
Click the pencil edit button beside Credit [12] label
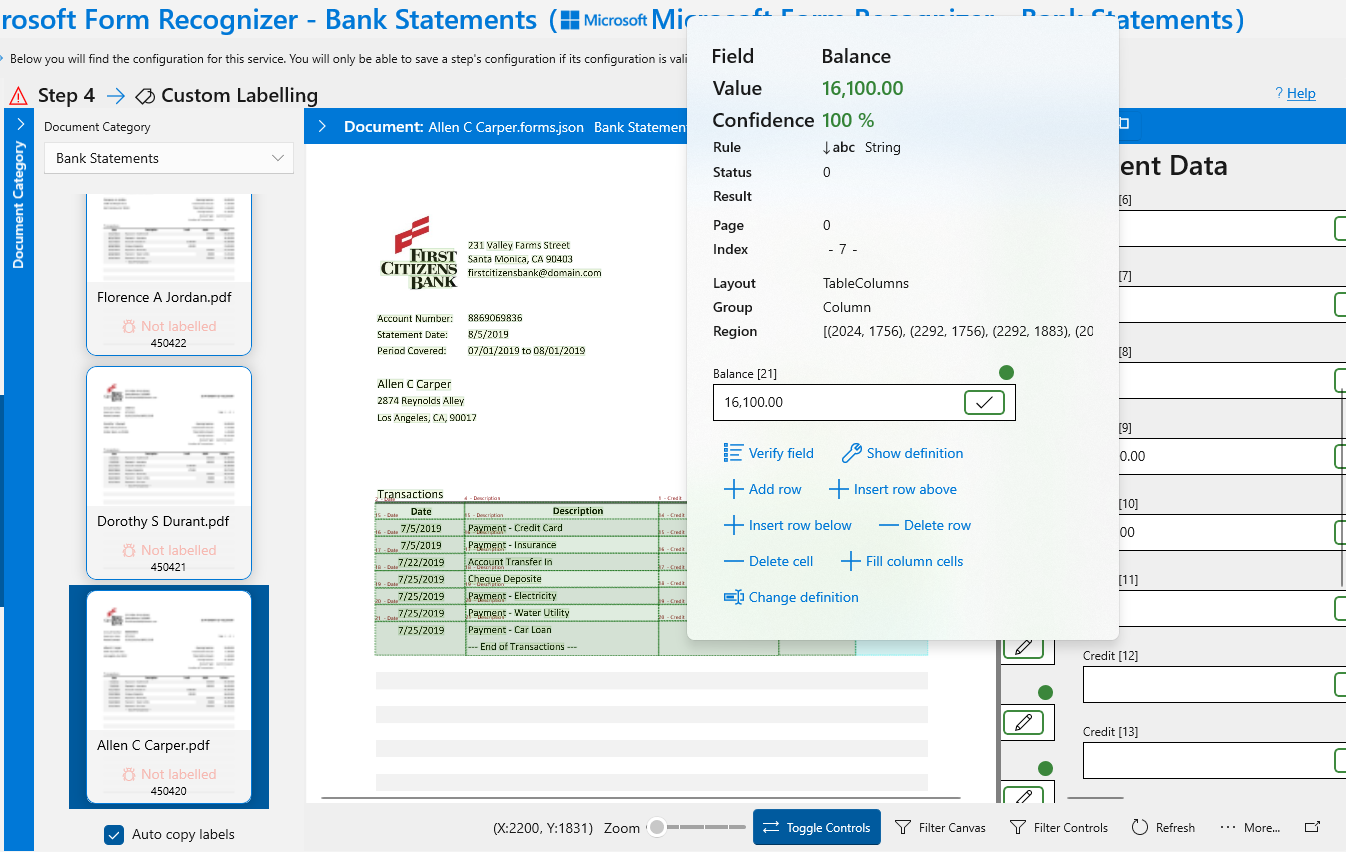click(1023, 646)
